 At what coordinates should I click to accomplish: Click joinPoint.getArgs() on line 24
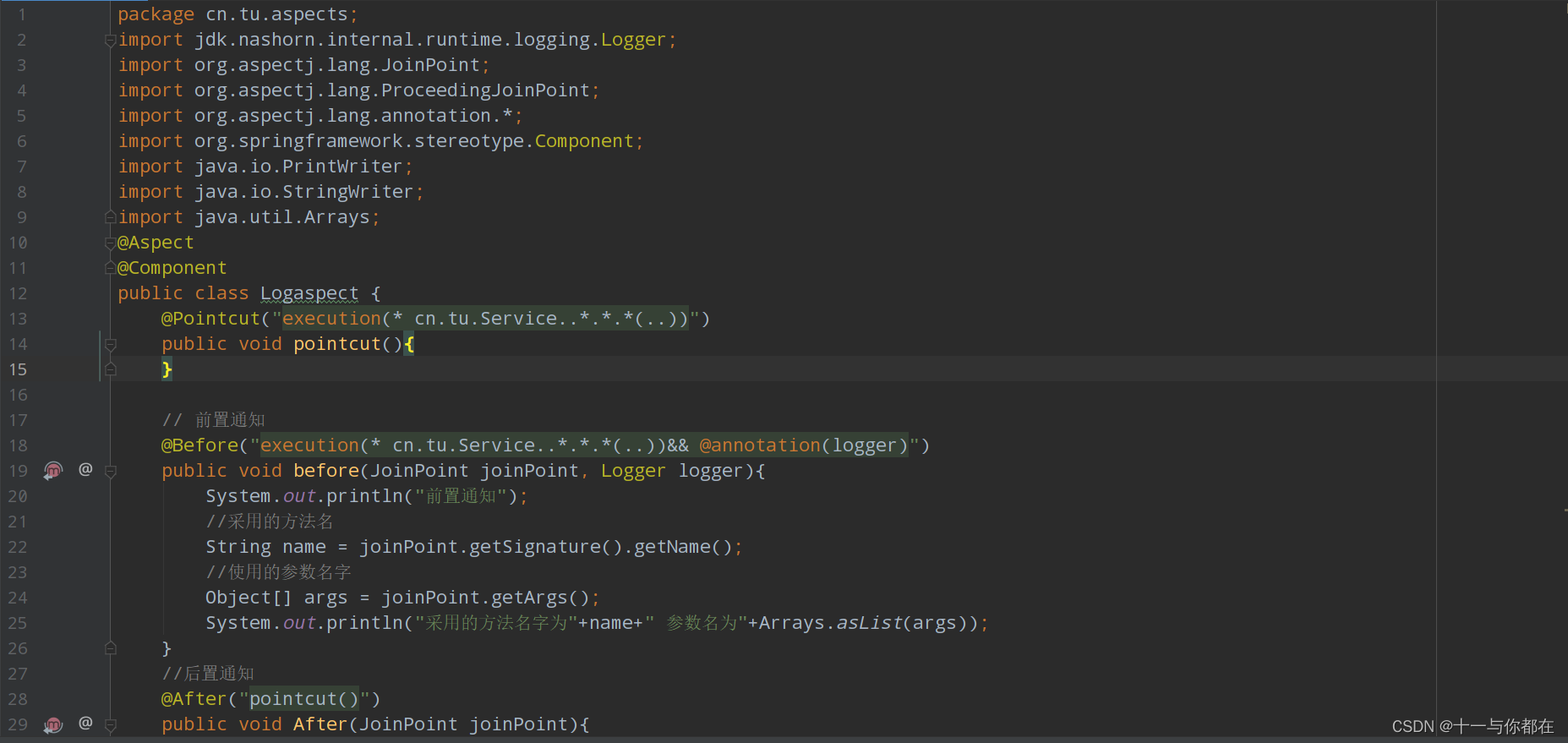(x=485, y=598)
